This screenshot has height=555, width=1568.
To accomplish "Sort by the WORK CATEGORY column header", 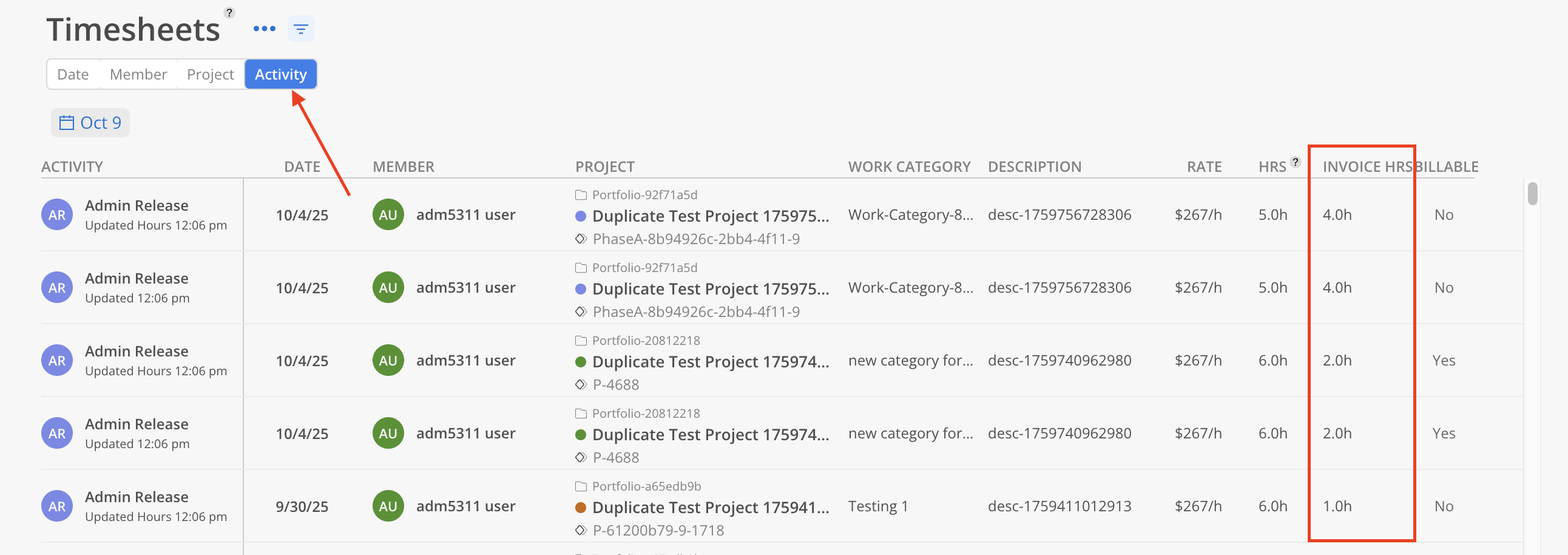I will [x=910, y=166].
